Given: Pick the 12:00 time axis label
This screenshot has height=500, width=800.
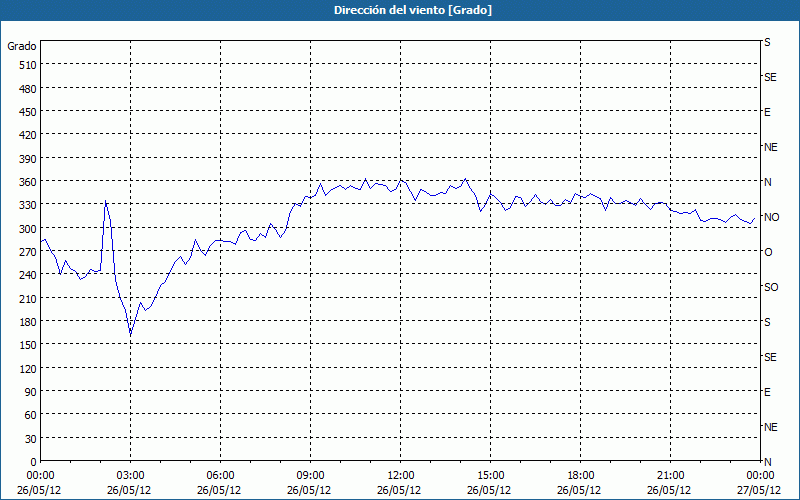Looking at the screenshot, I should 401,476.
